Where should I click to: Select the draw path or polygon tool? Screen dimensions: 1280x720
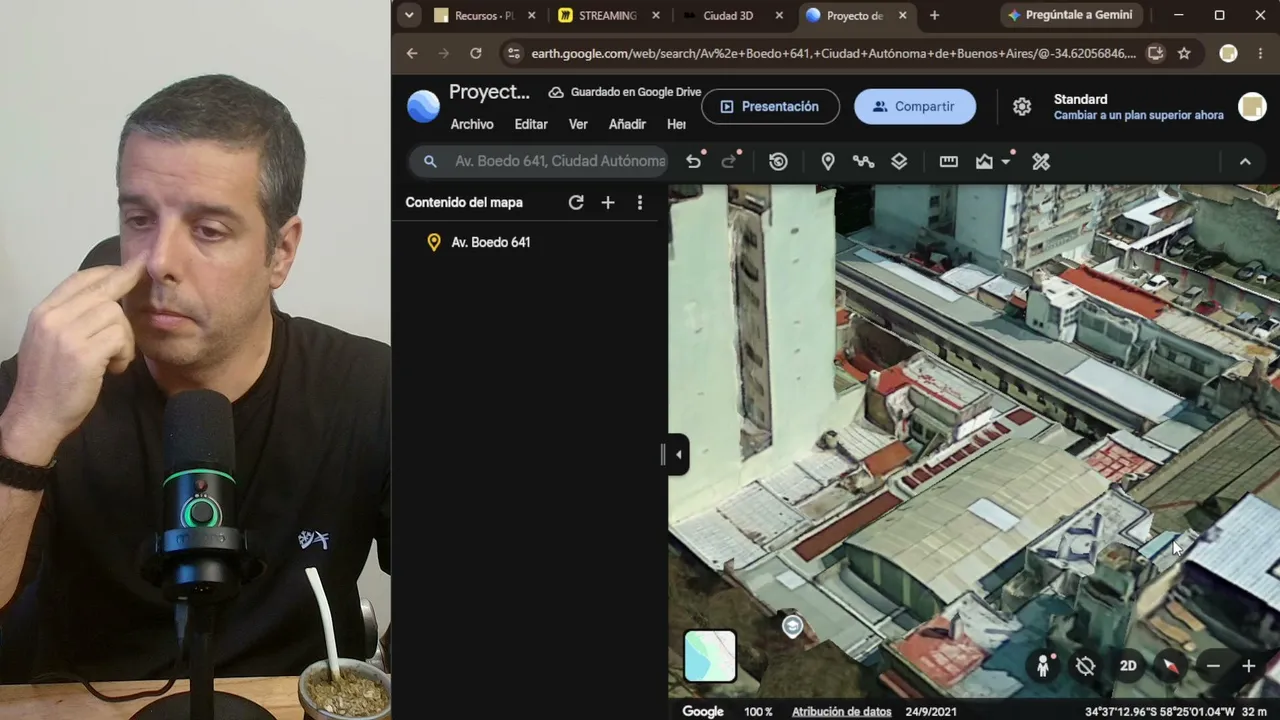click(863, 161)
